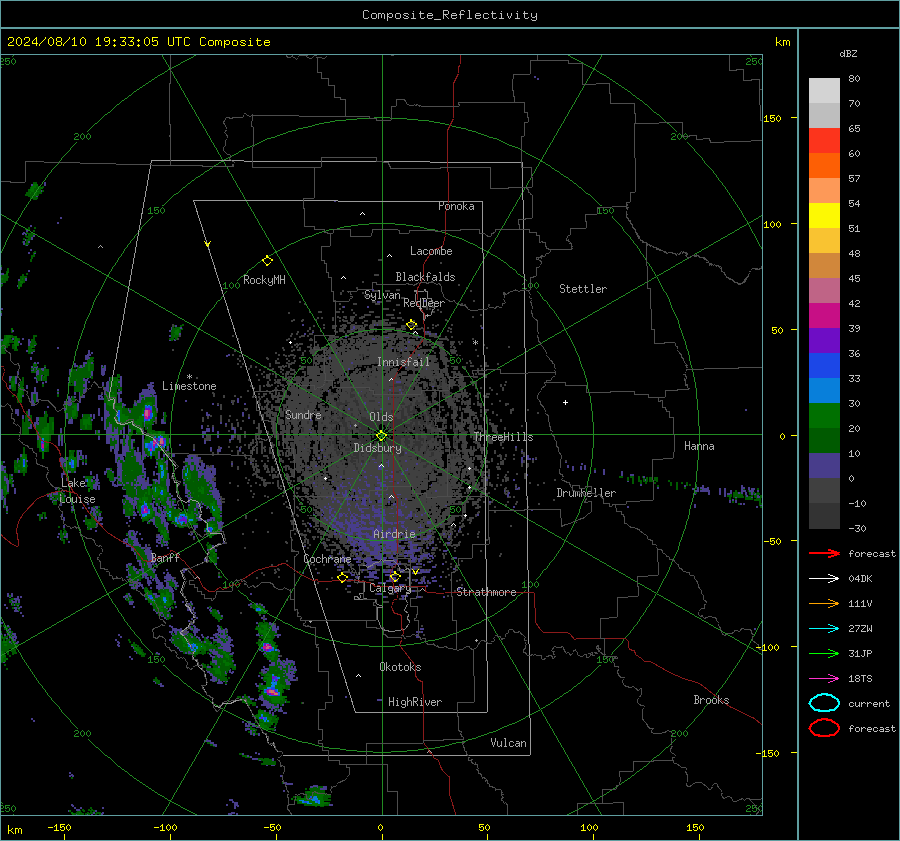This screenshot has height=841, width=900.
Task: Click the ThreeHills label
Action: [x=503, y=437]
